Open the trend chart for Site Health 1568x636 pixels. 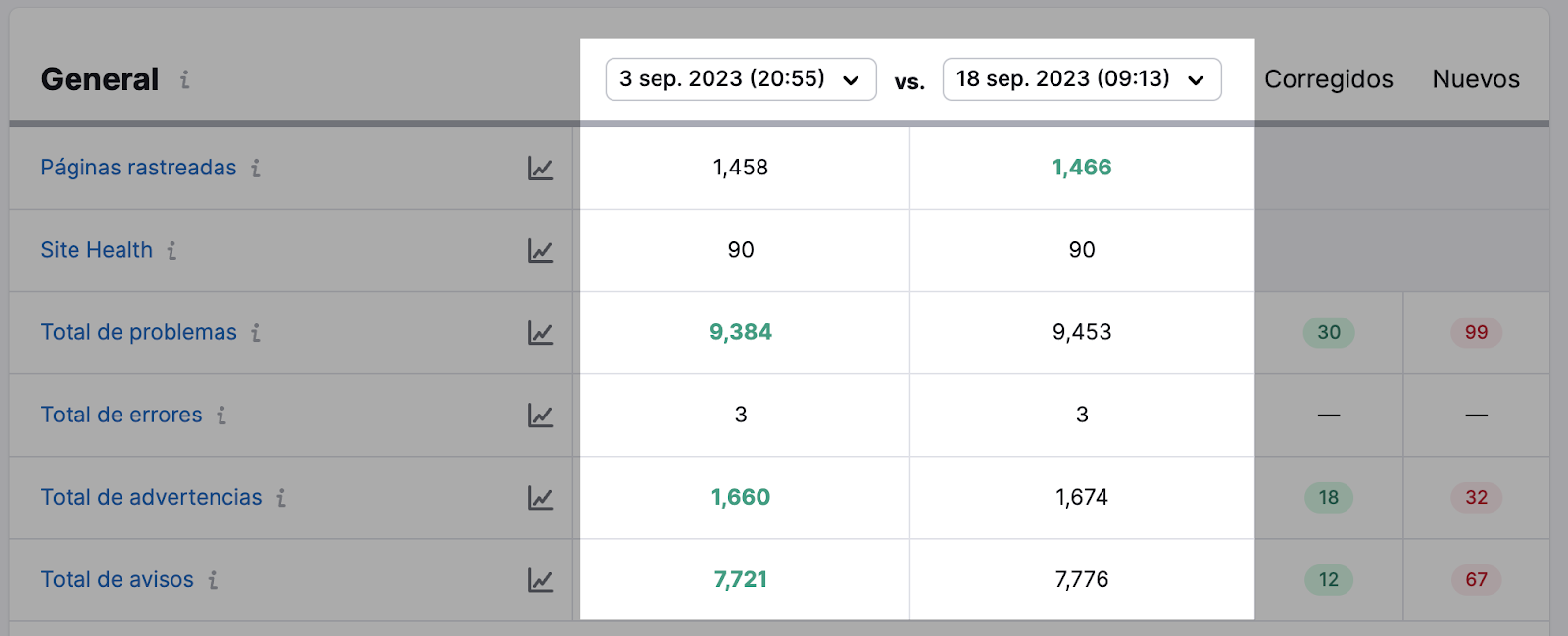[543, 250]
